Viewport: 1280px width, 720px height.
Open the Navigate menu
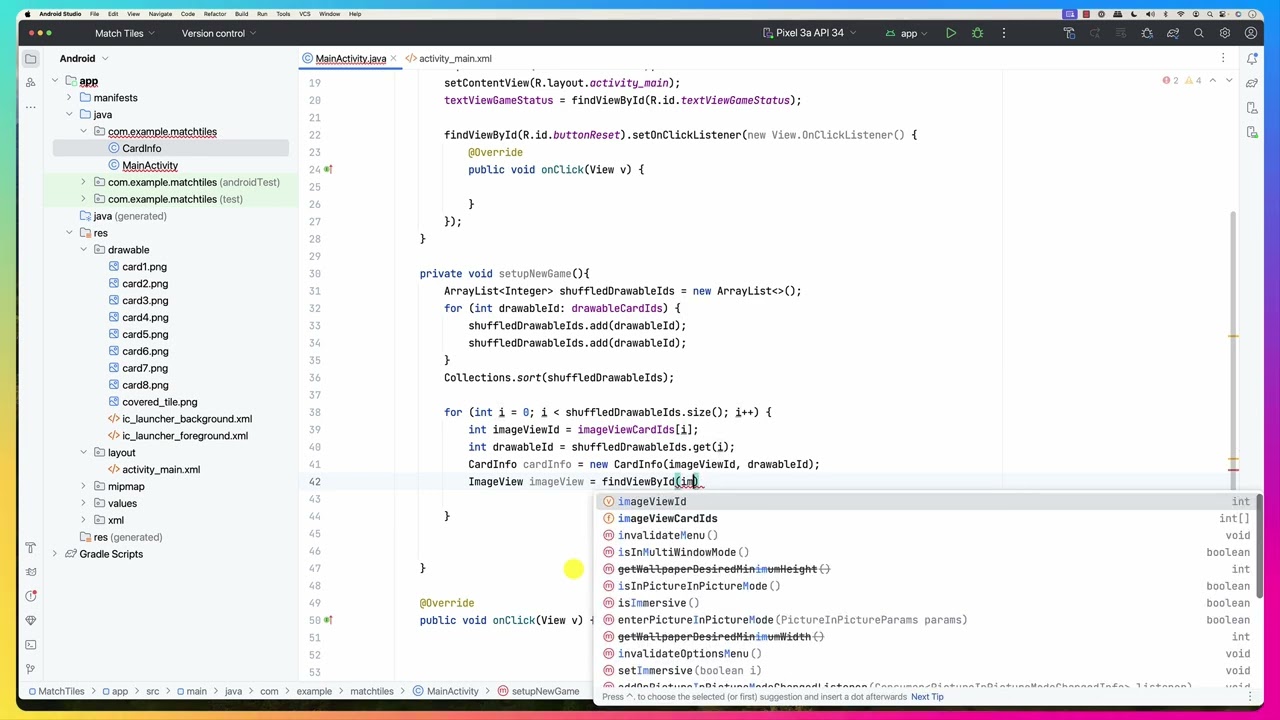pos(160,14)
